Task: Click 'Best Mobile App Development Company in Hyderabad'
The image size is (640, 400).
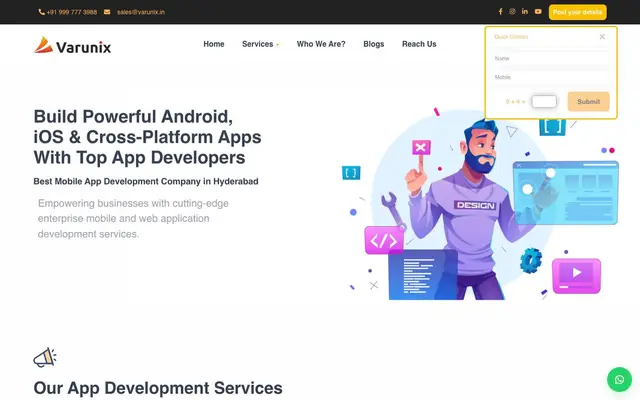Action: pos(146,181)
